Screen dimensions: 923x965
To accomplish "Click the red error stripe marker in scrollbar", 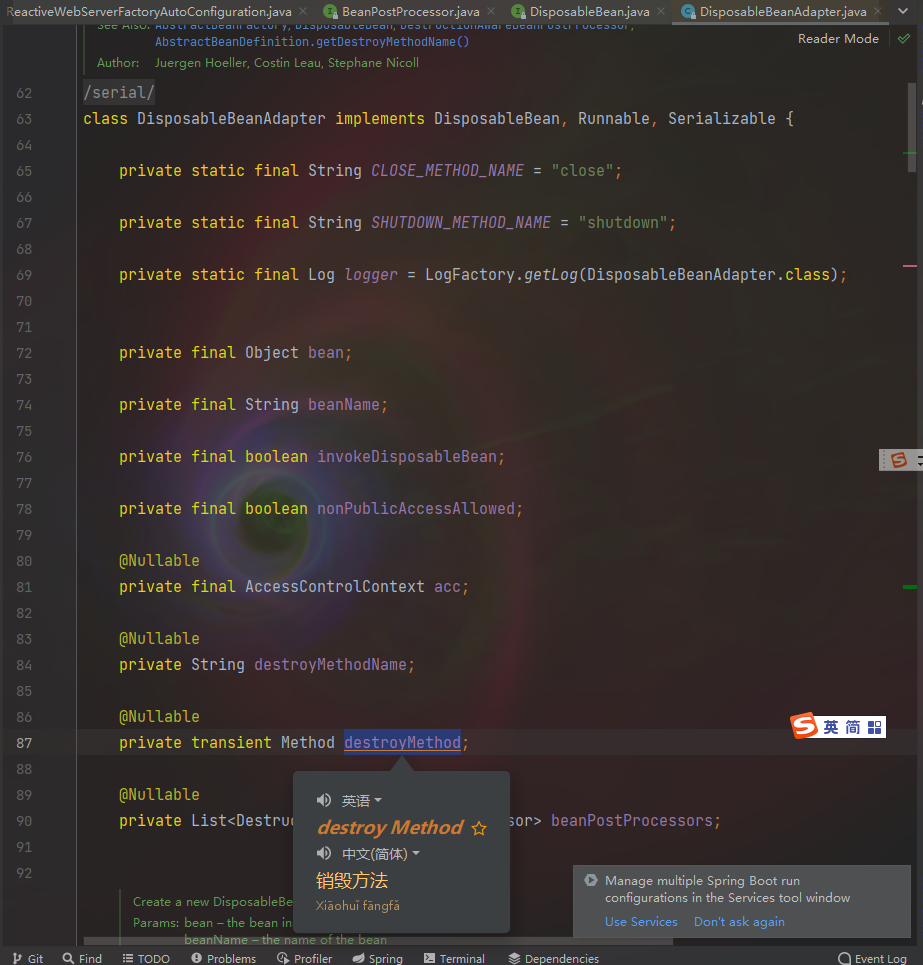I will pyautogui.click(x=909, y=266).
